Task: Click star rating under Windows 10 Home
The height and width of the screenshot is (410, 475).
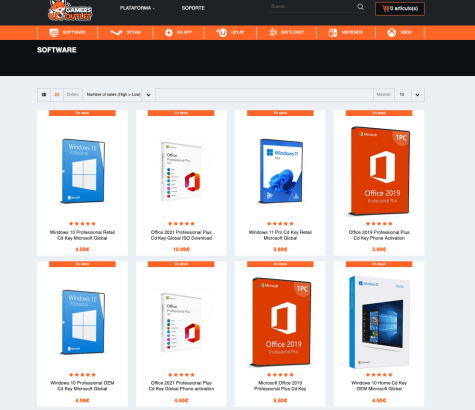Action: 379,375
